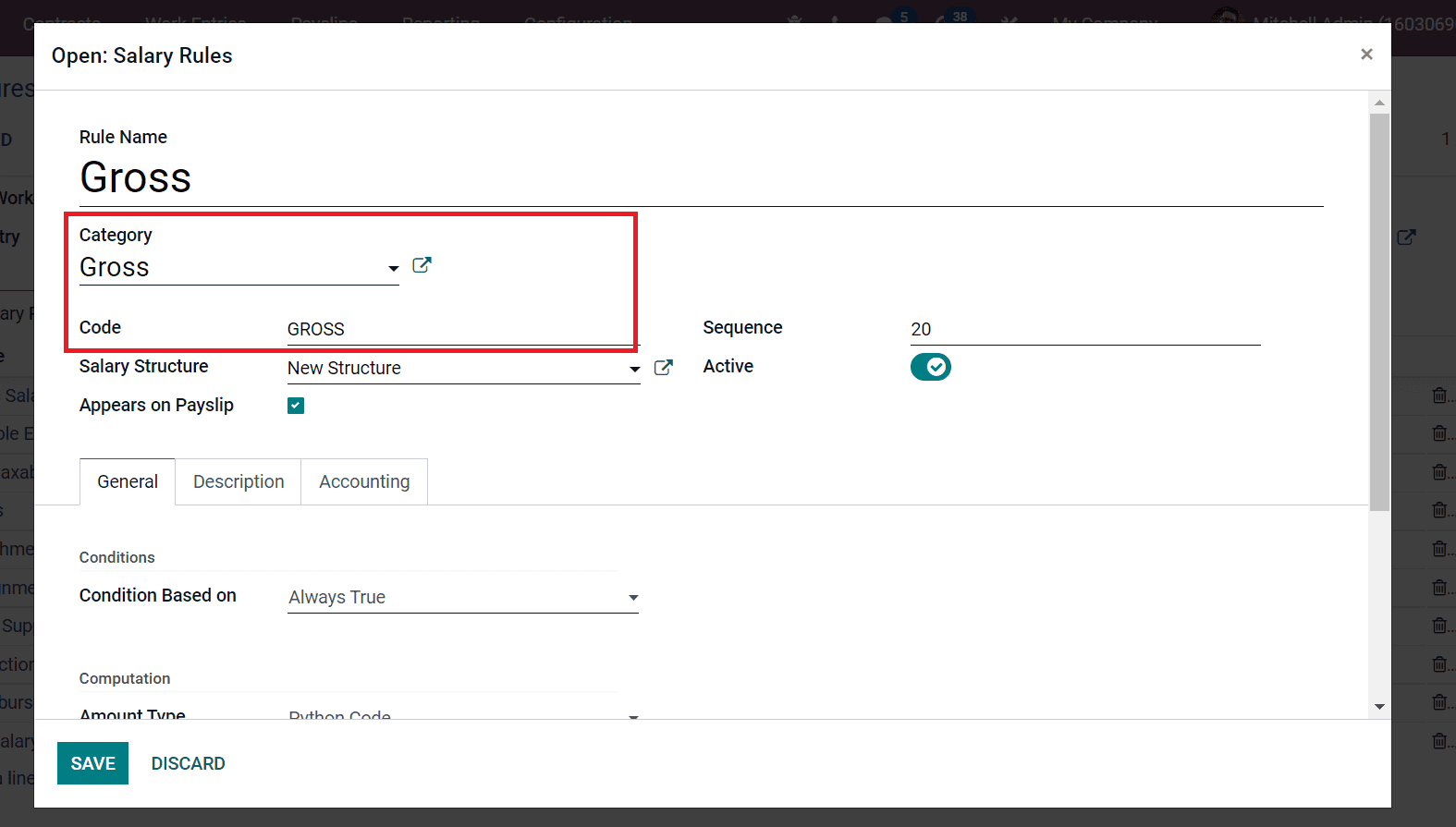Open the Salary Structure dropdown arrow

634,369
